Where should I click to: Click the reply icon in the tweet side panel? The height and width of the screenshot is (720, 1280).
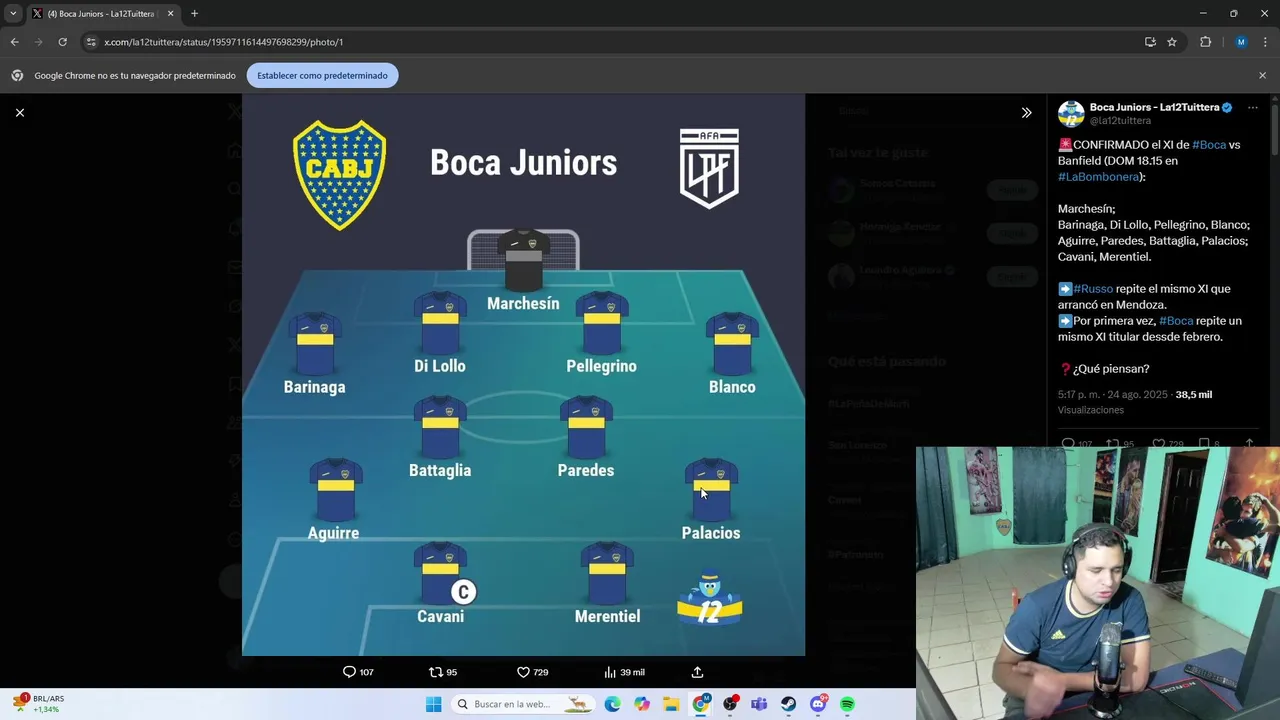(x=1068, y=444)
